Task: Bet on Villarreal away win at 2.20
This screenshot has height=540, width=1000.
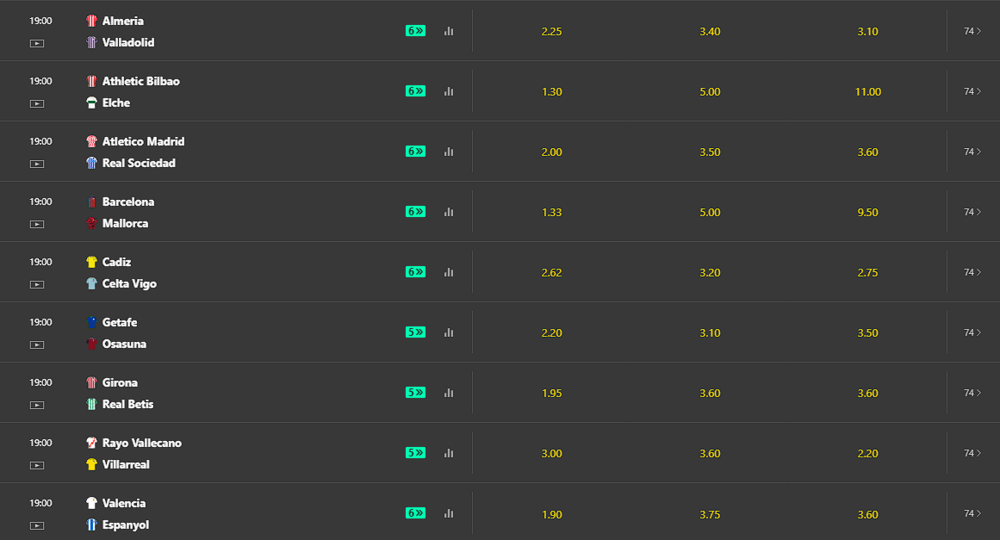Action: tap(868, 453)
